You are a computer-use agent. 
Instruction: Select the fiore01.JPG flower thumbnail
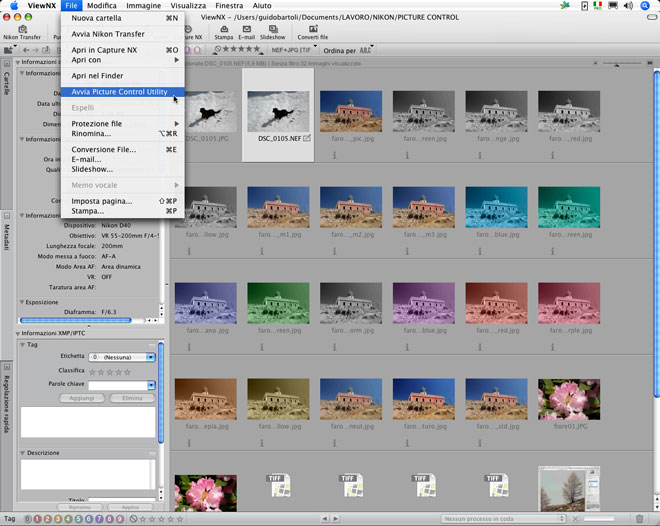tap(569, 399)
